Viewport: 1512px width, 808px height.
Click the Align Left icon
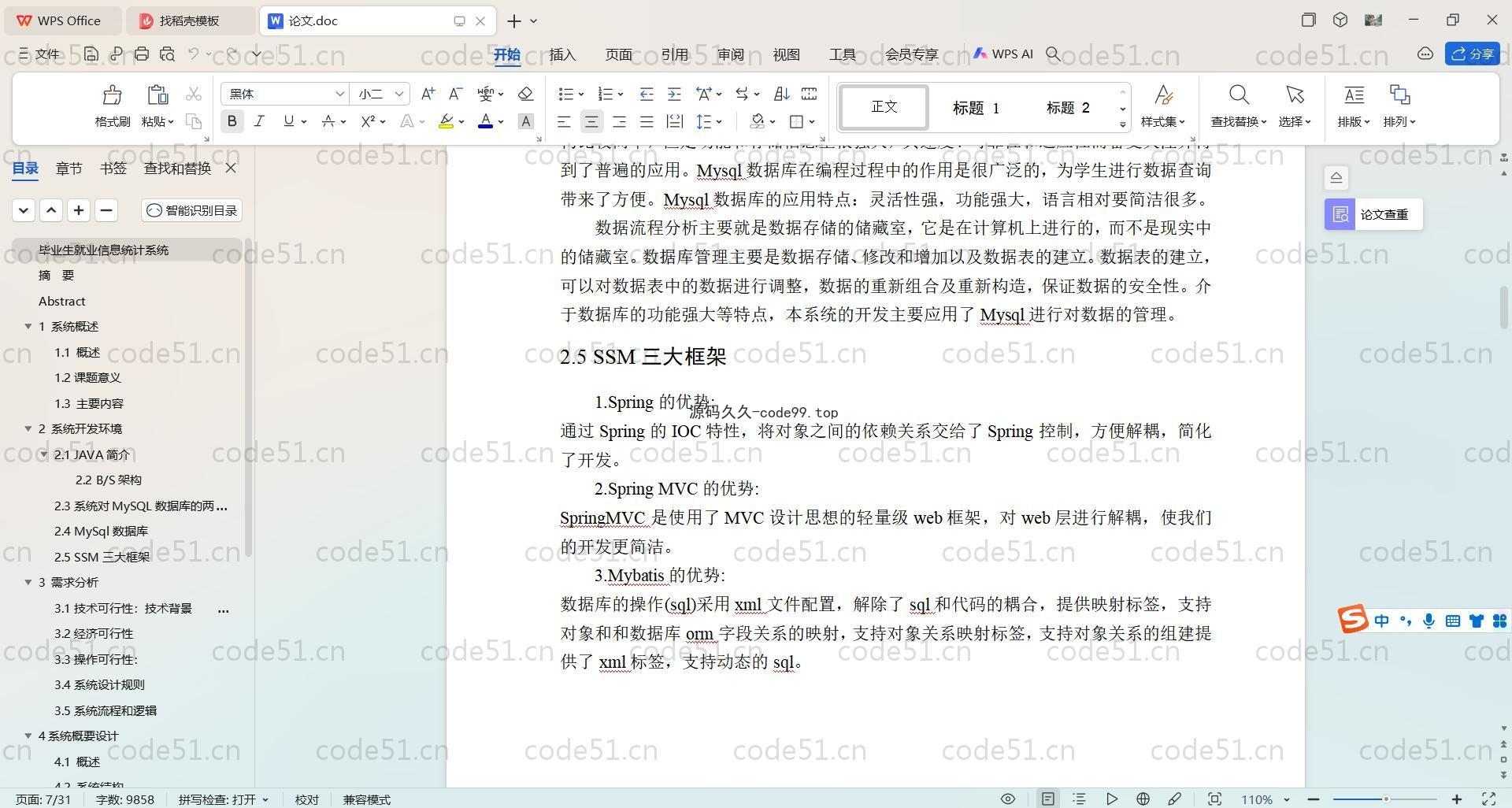coord(564,121)
